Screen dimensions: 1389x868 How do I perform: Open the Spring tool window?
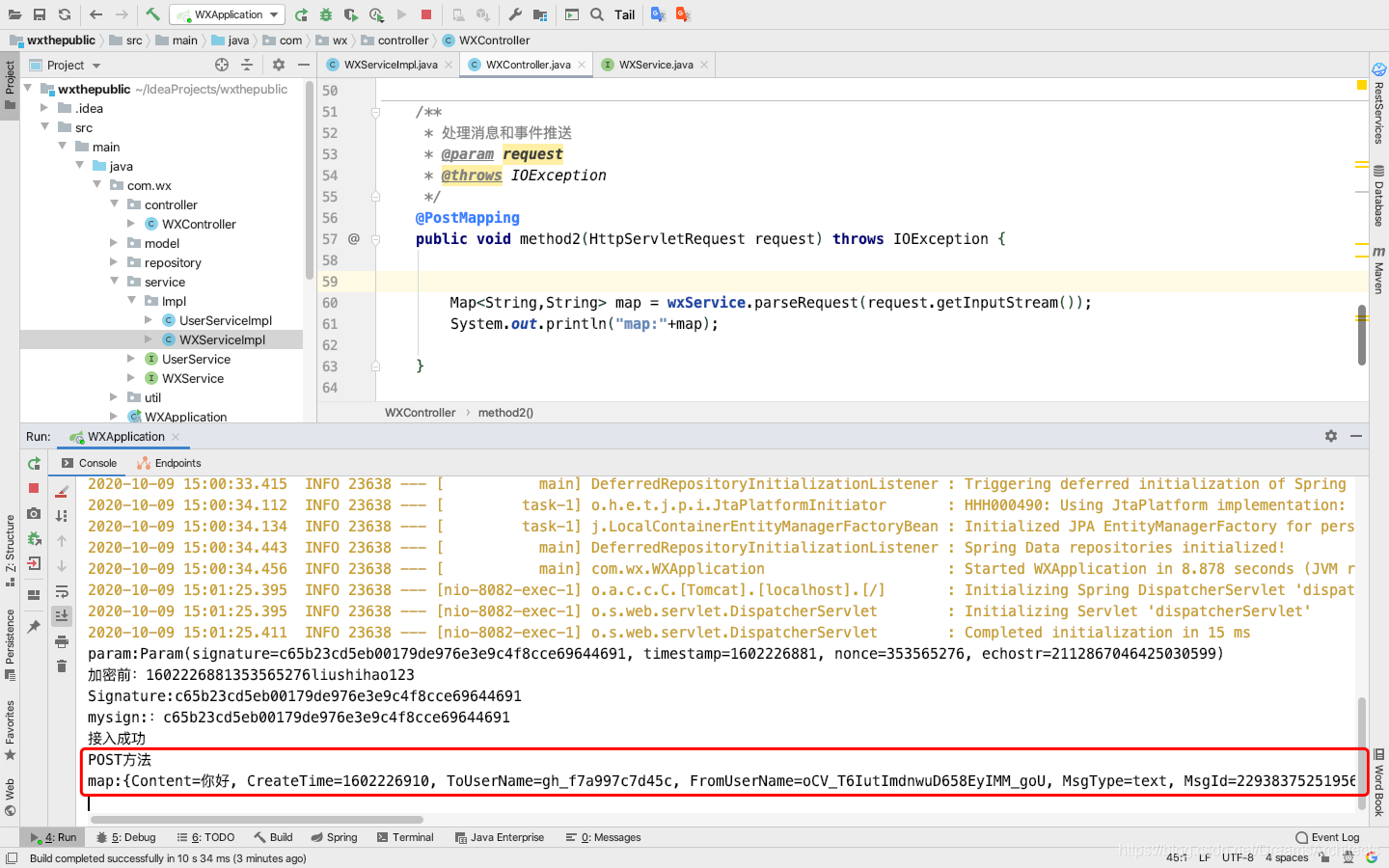334,837
